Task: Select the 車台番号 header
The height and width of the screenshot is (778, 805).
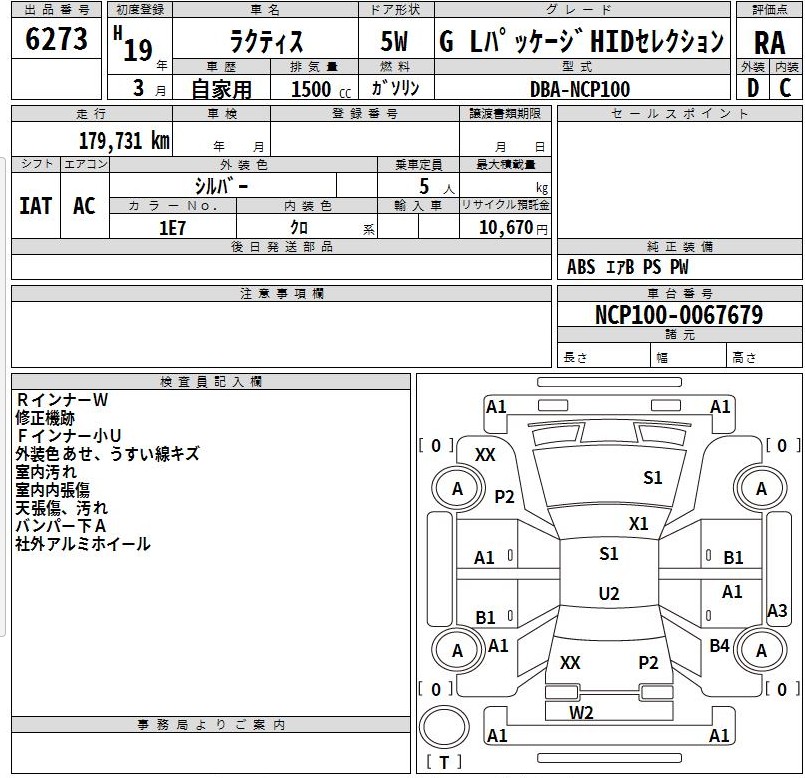Action: point(679,293)
